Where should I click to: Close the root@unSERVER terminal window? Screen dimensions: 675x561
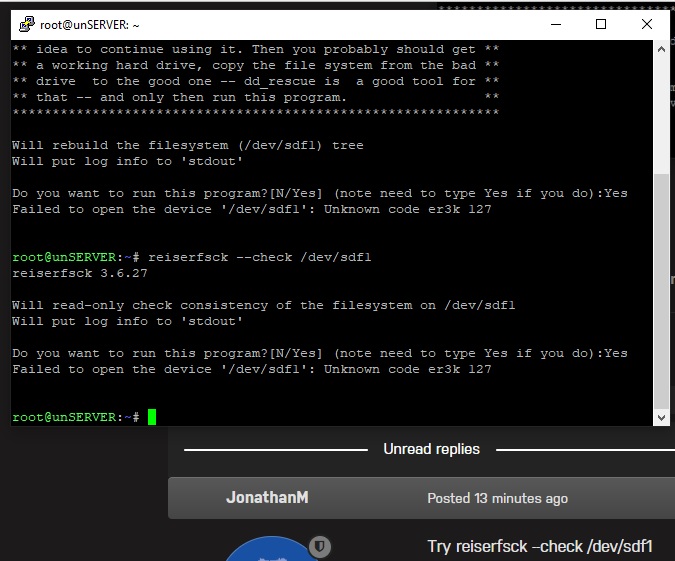click(647, 25)
